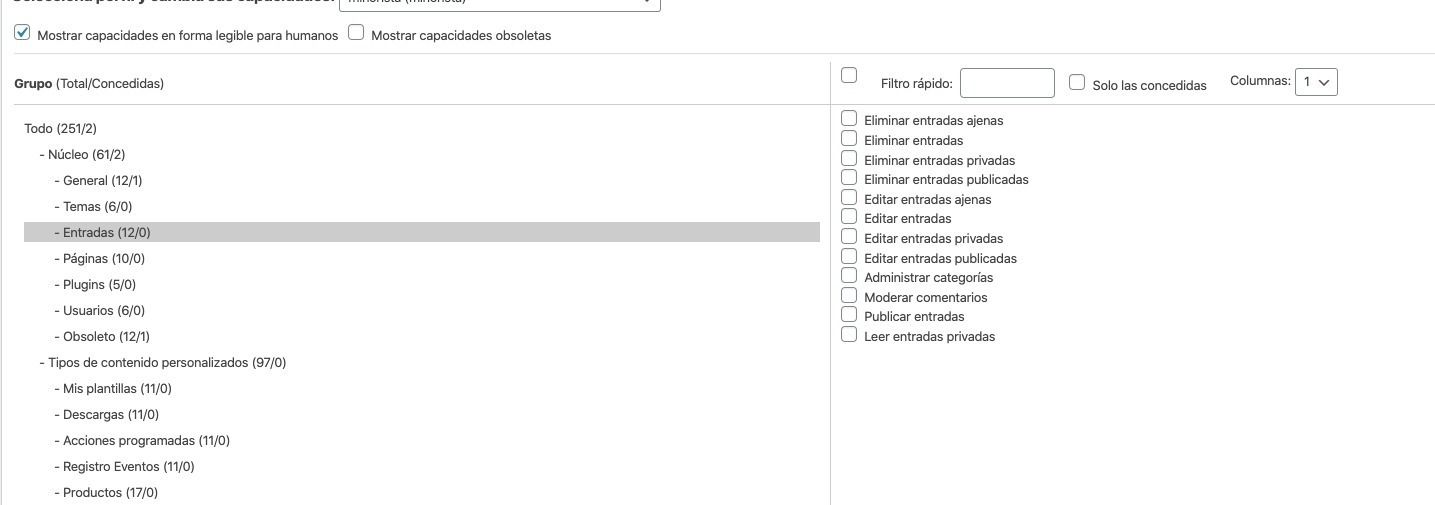The width and height of the screenshot is (1435, 505).
Task: Toggle Leer entradas privadas checkbox
Action: (849, 335)
